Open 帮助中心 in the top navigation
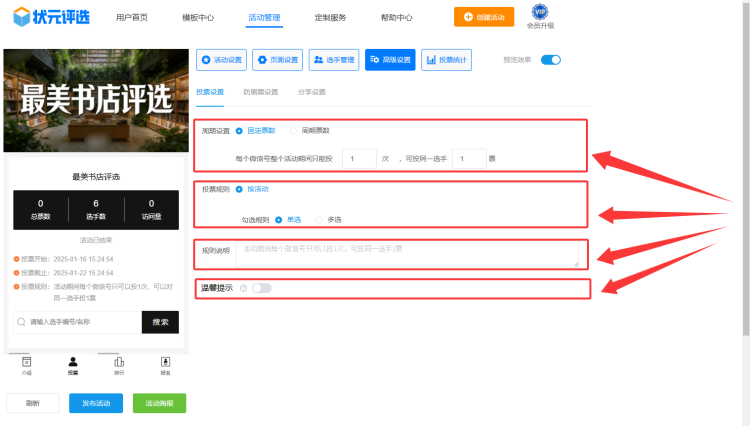 [x=397, y=18]
